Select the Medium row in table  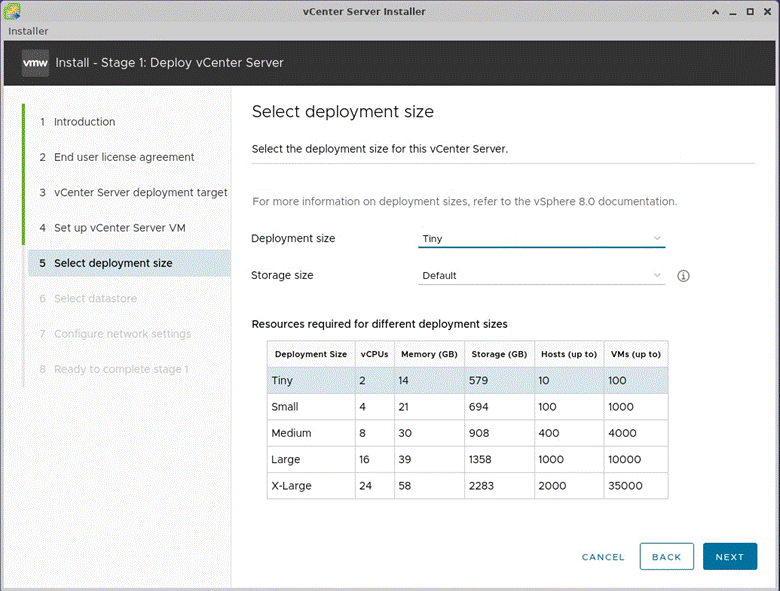468,433
